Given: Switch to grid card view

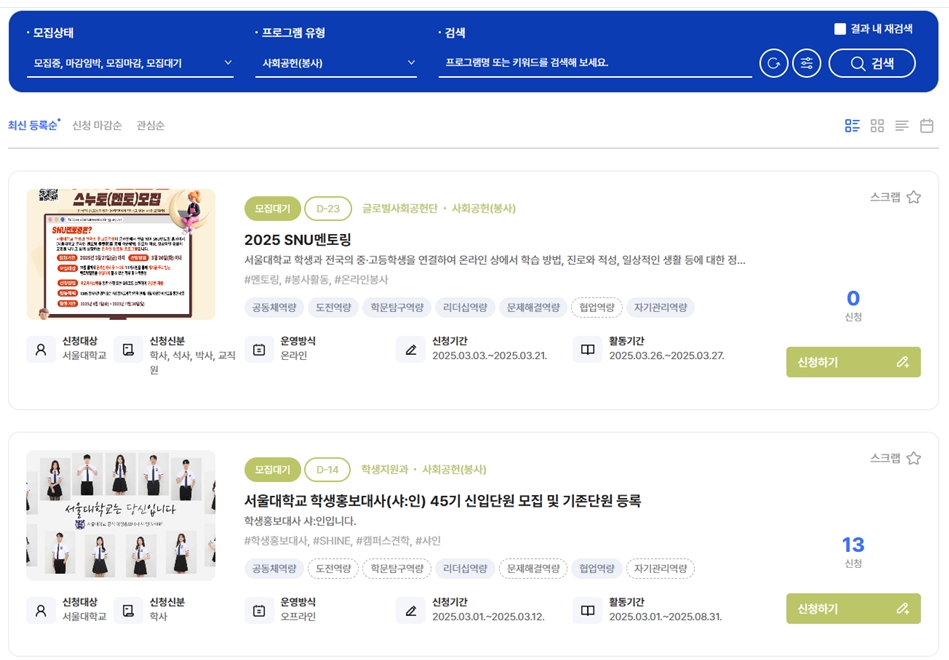Looking at the screenshot, I should coord(876,125).
